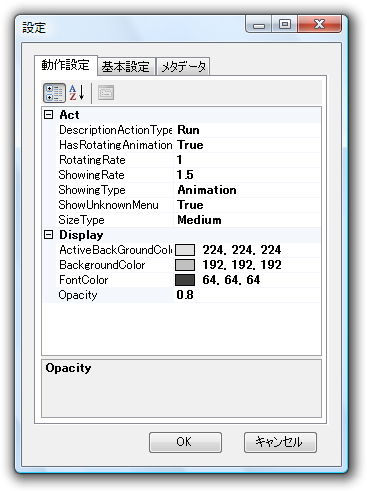This screenshot has height=491, width=367.
Task: Edit the 224, 224, 224 color value
Action: [242, 250]
